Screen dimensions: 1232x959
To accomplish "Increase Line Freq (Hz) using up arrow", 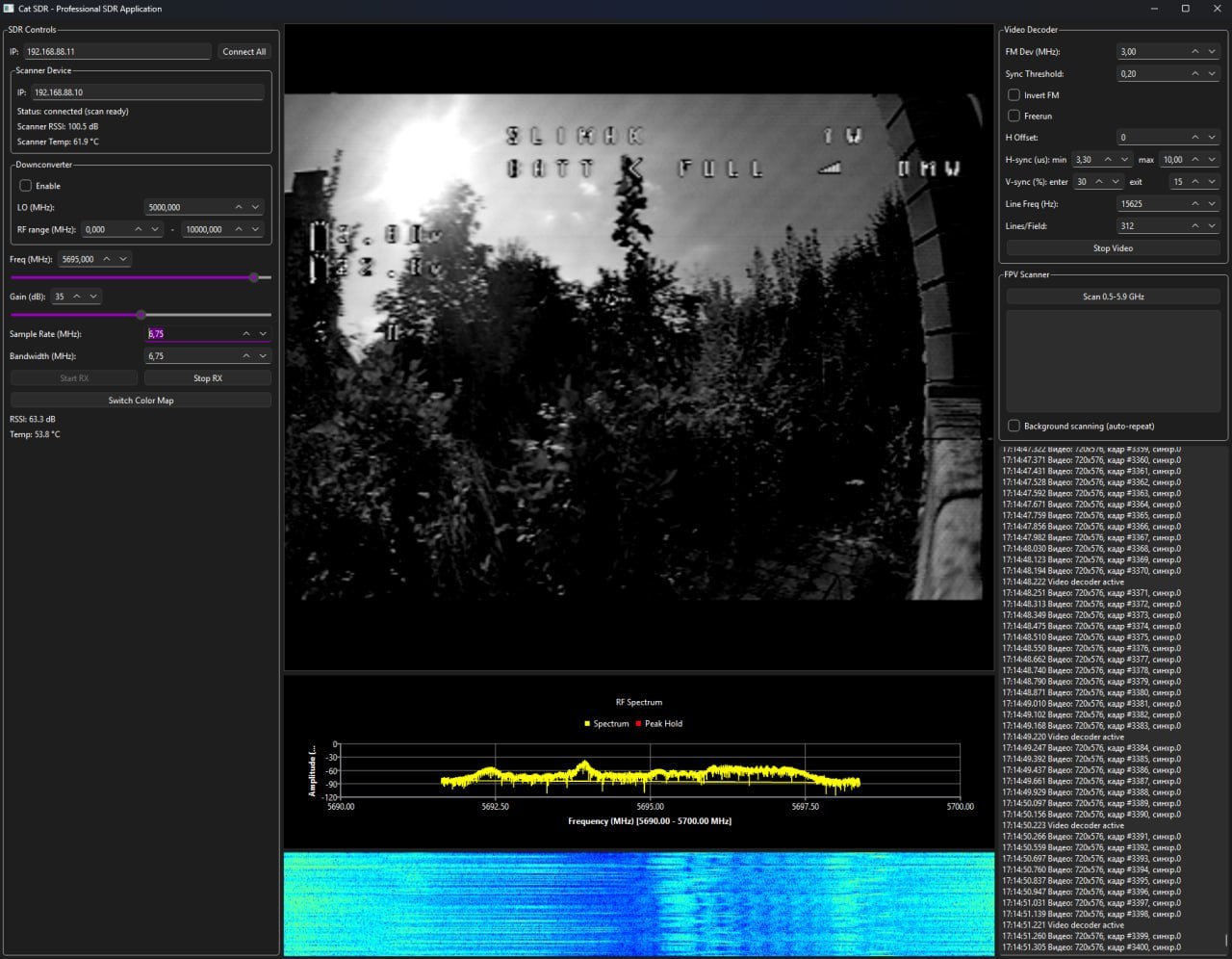I will (1195, 204).
